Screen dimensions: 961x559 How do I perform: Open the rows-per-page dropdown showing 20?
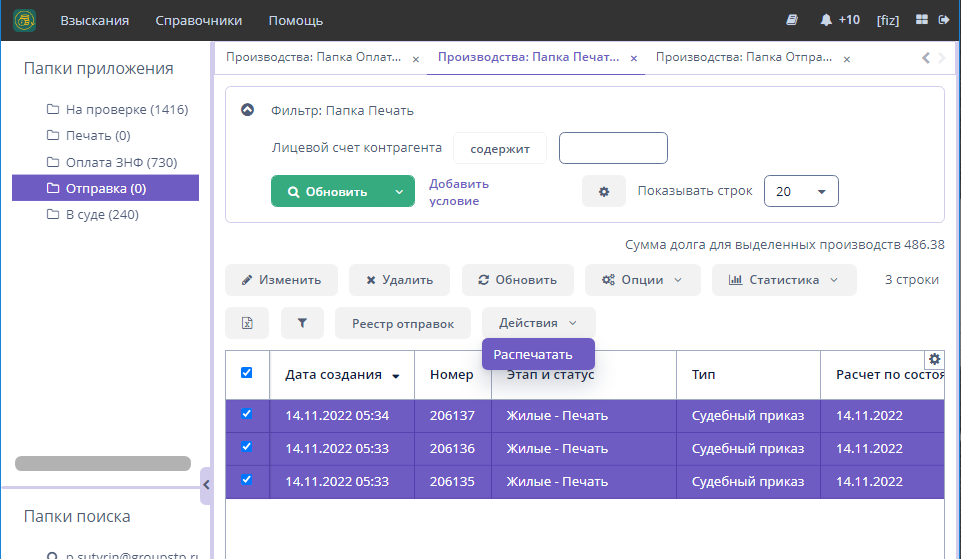(800, 191)
